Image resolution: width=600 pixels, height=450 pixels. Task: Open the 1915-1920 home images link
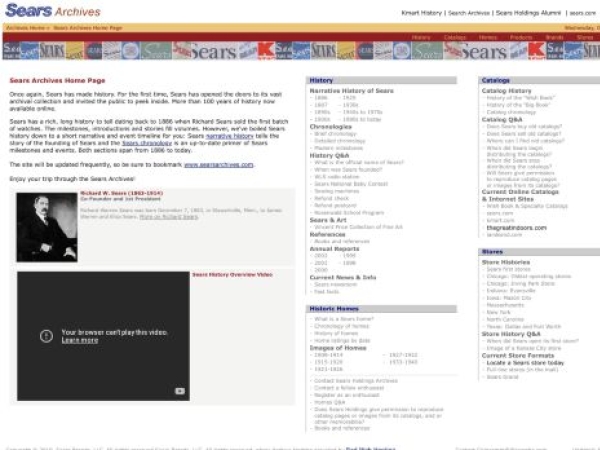tap(328, 362)
